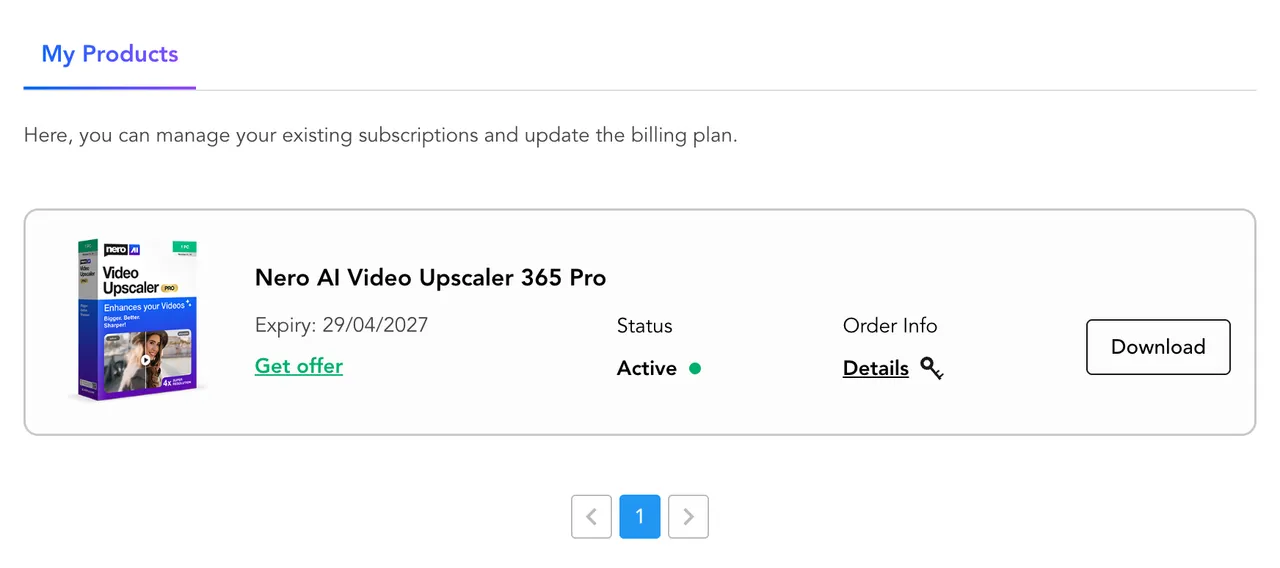Click the green 1 PC badge on box
Viewport: 1280px width, 568px height.
183,245
